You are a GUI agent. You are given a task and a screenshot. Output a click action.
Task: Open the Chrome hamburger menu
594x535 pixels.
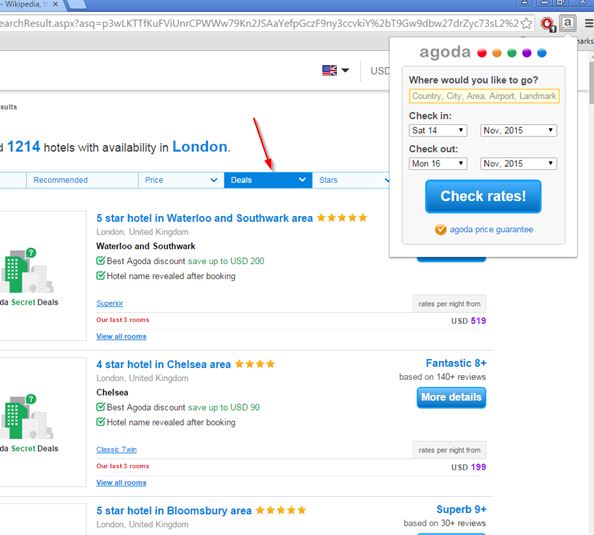pyautogui.click(x=589, y=23)
